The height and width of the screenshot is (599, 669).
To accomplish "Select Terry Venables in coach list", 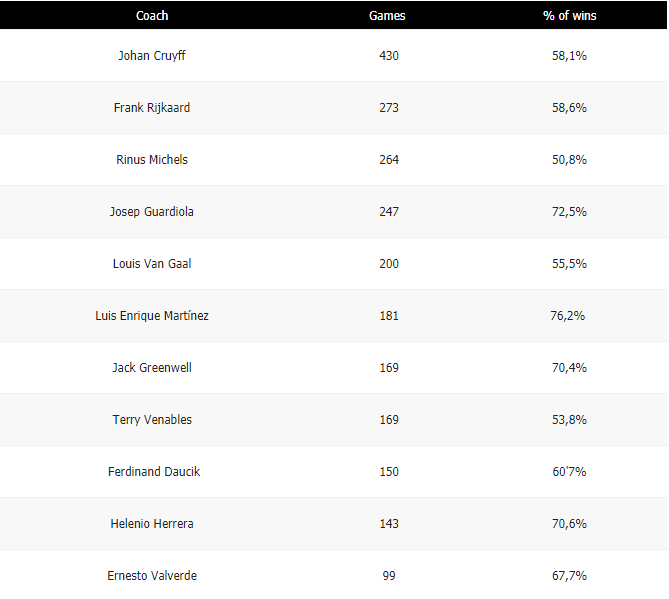I will pos(152,420).
